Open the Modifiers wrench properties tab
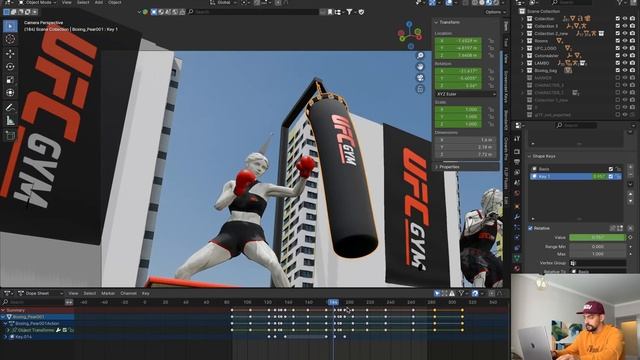 point(517,217)
